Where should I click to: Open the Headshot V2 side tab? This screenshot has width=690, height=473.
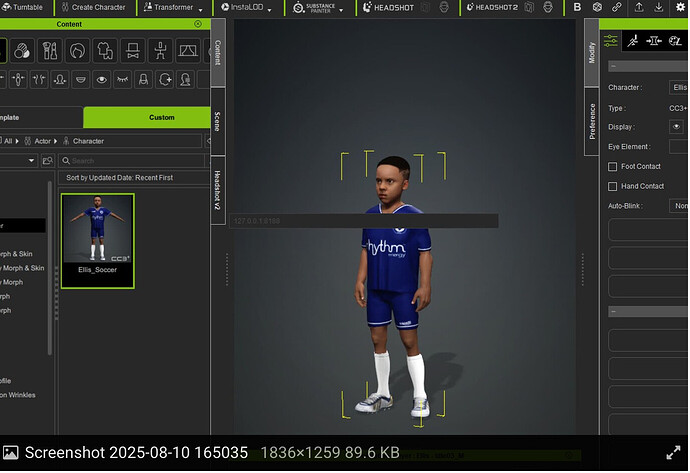click(x=218, y=190)
